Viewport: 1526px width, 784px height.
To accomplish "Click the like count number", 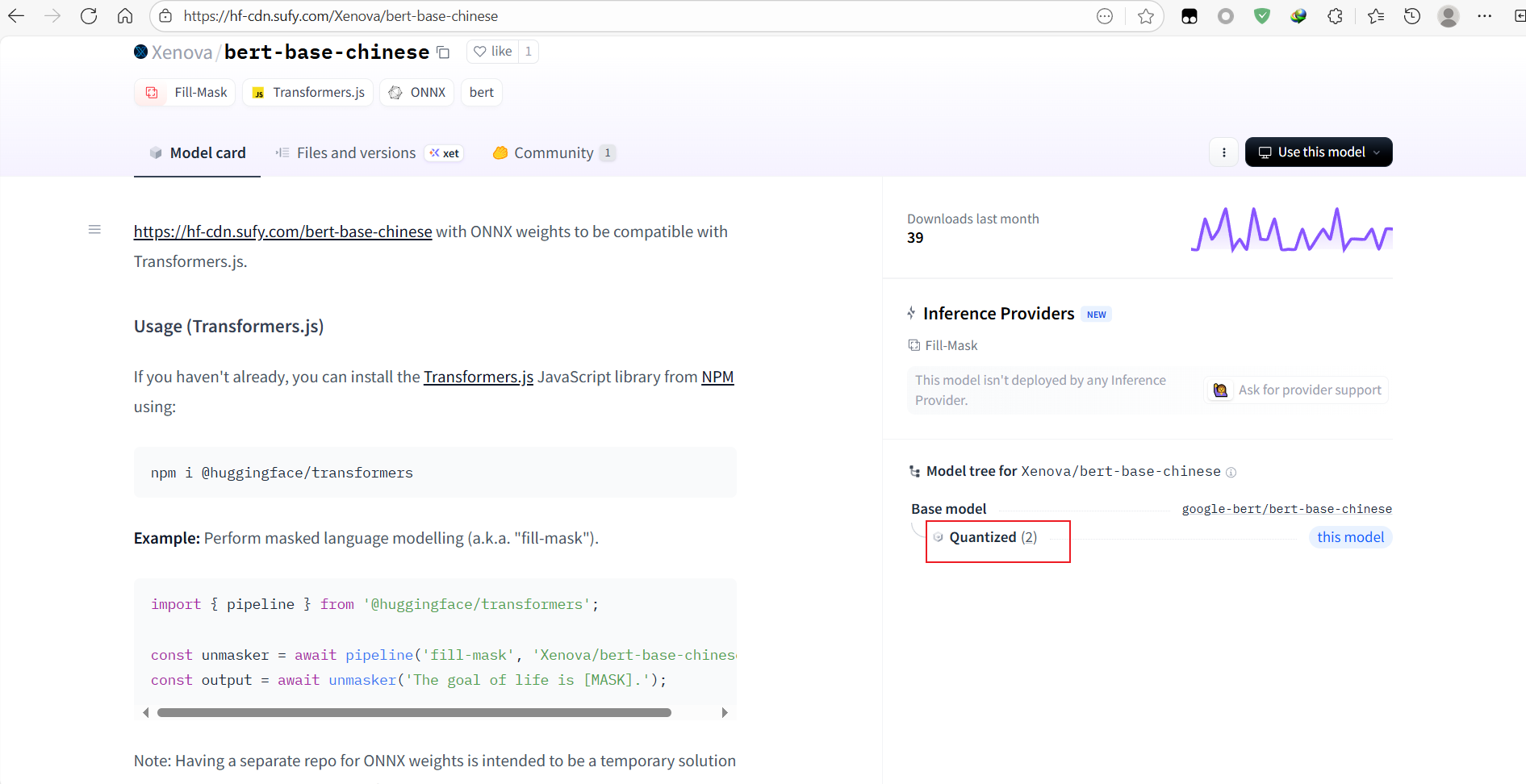I will (x=529, y=52).
